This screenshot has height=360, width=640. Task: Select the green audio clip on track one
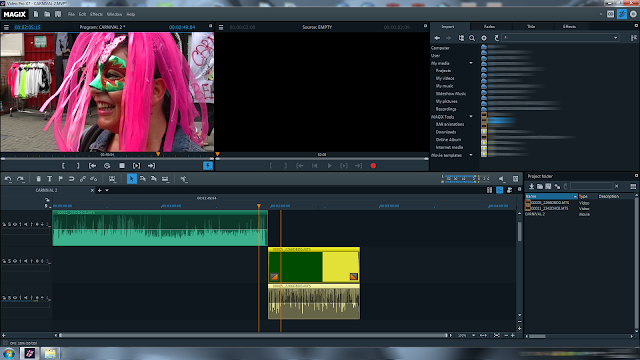coord(160,228)
